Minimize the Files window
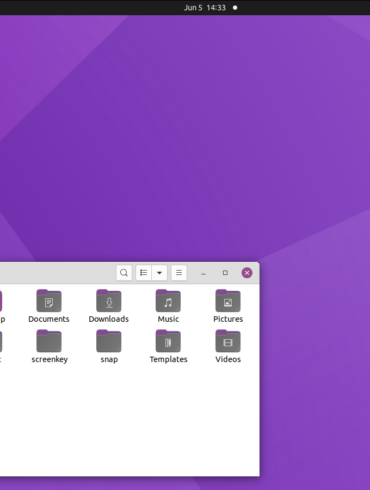The width and height of the screenshot is (370, 490). [203, 273]
